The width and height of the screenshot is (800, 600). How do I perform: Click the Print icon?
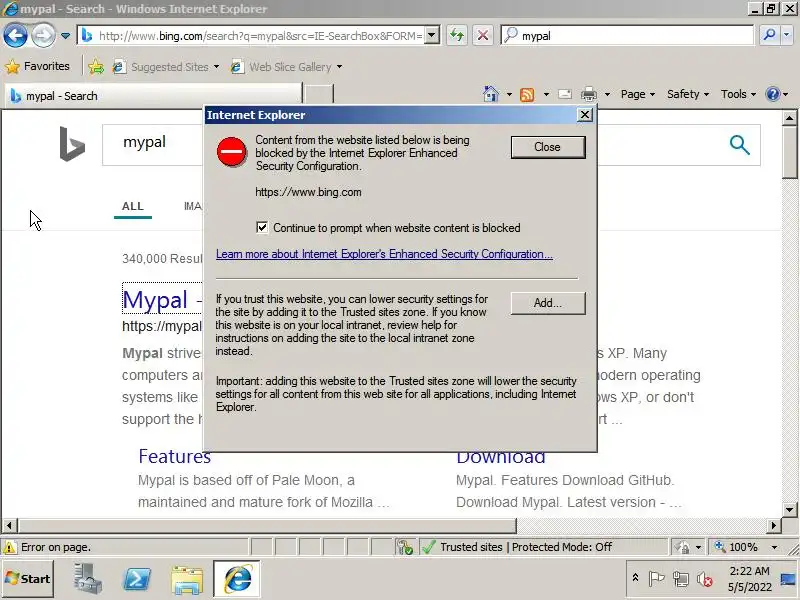coord(589,94)
